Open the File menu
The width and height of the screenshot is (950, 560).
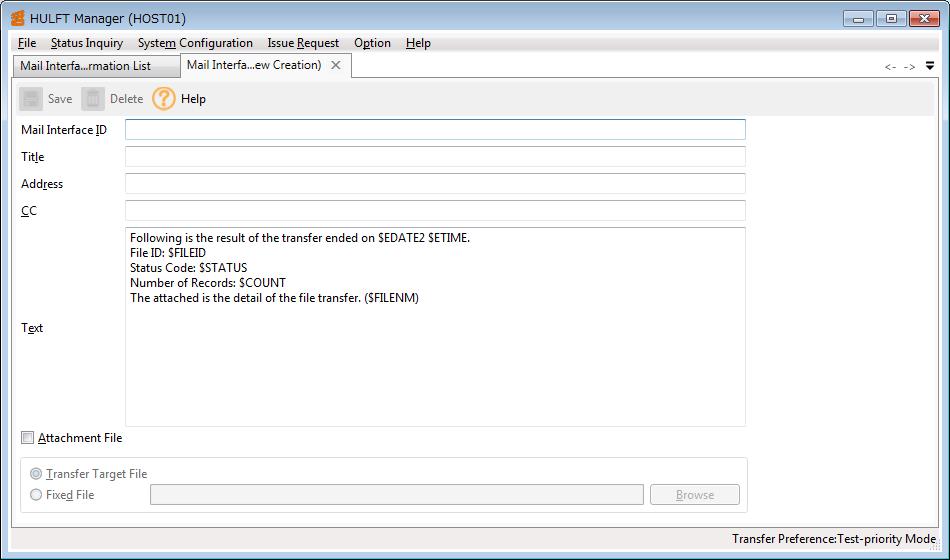pyautogui.click(x=27, y=43)
